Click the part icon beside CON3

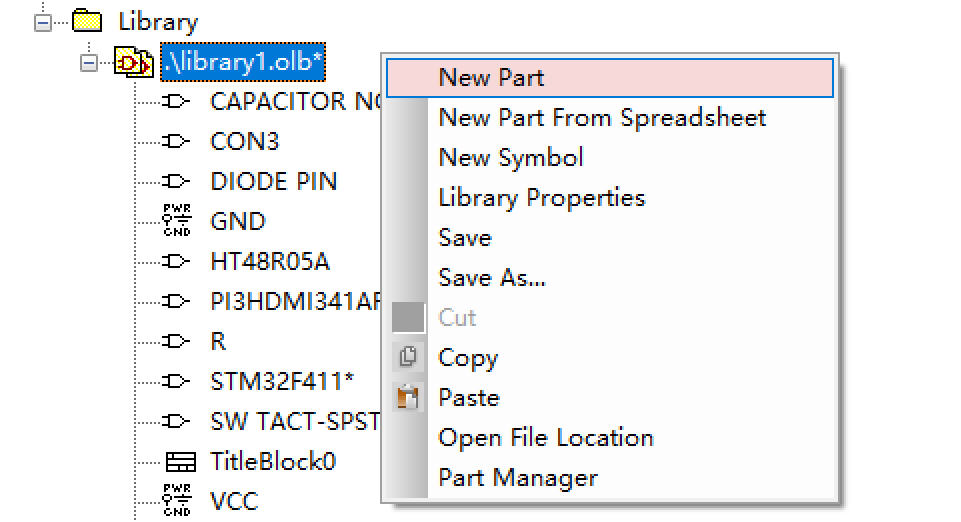(x=176, y=142)
